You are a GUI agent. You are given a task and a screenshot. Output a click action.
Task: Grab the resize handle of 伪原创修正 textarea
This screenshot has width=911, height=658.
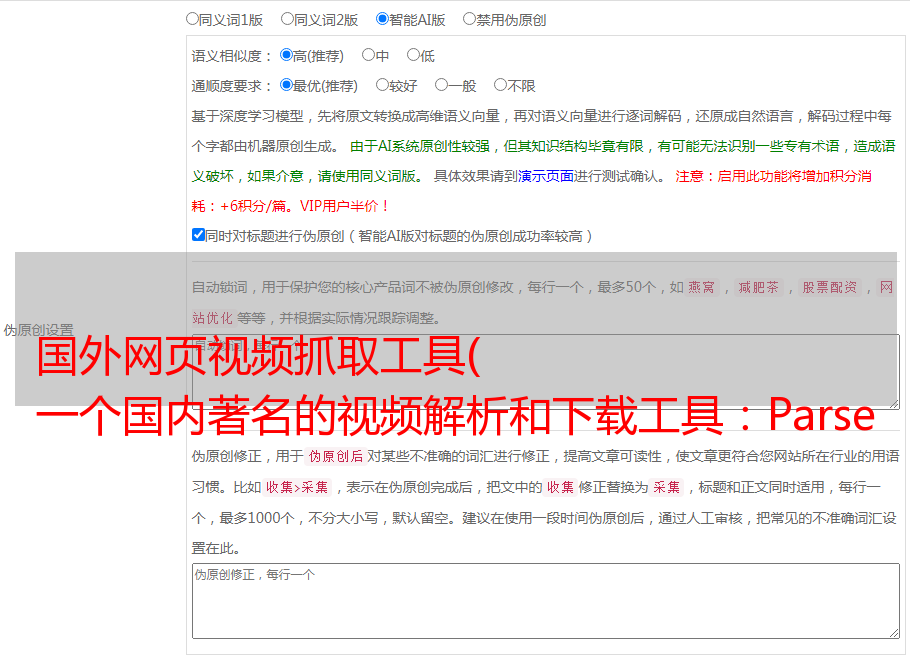click(894, 633)
